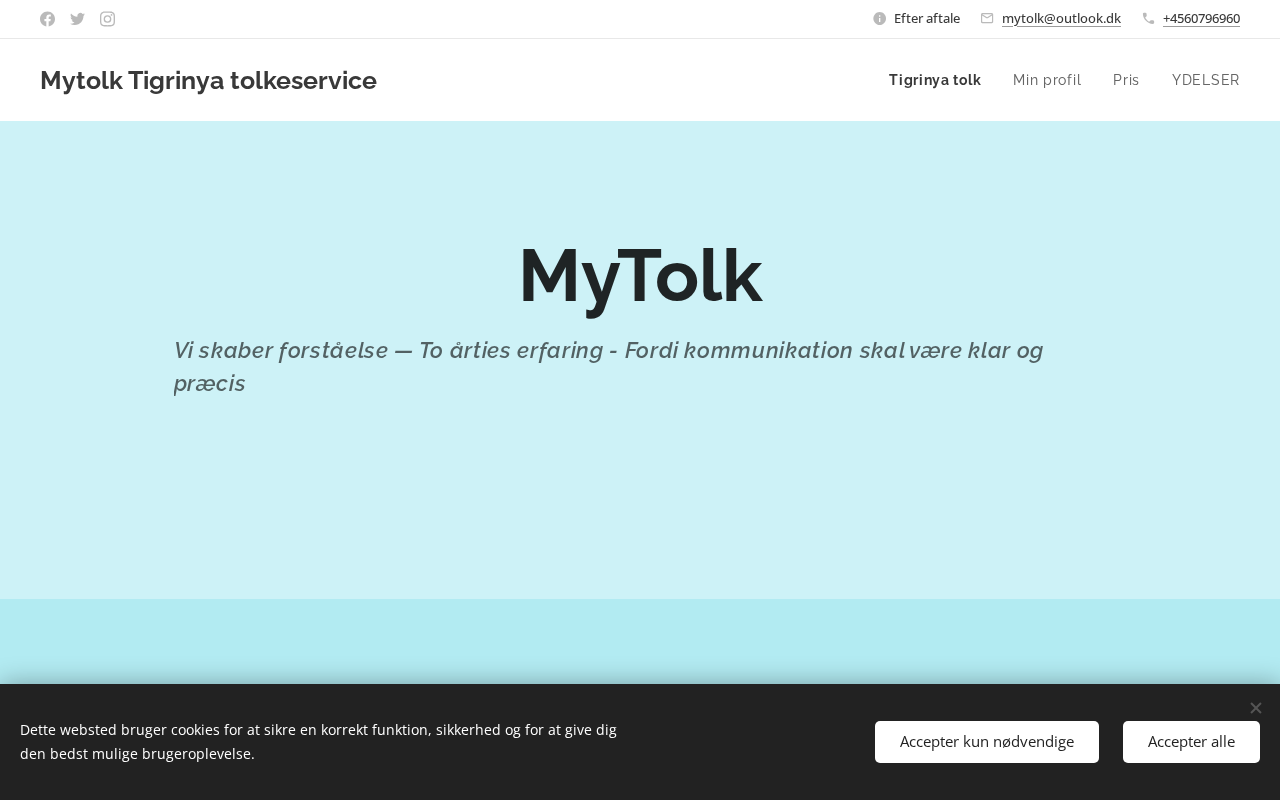Open the Facebook social link

tap(47, 19)
